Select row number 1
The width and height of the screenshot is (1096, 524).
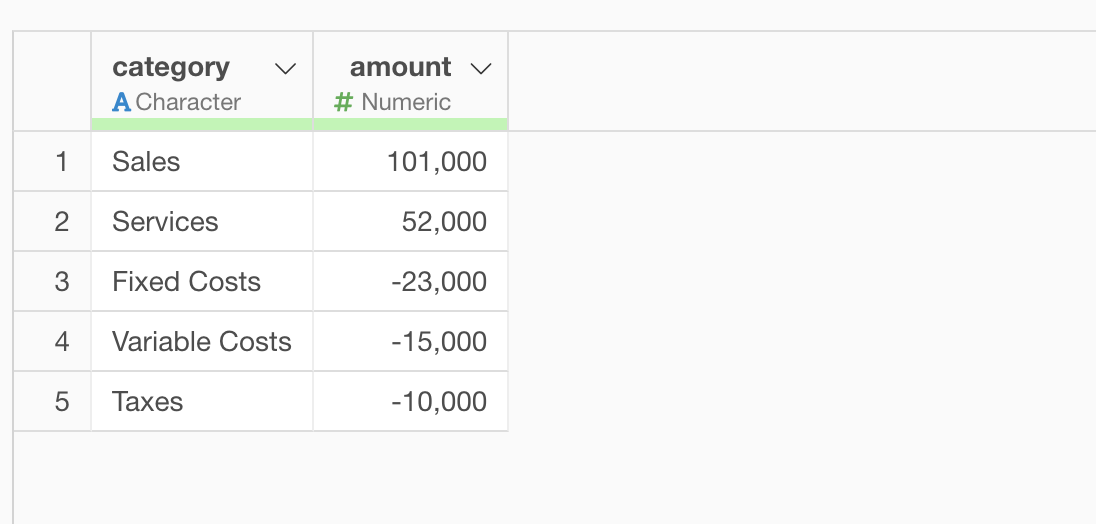(52, 161)
